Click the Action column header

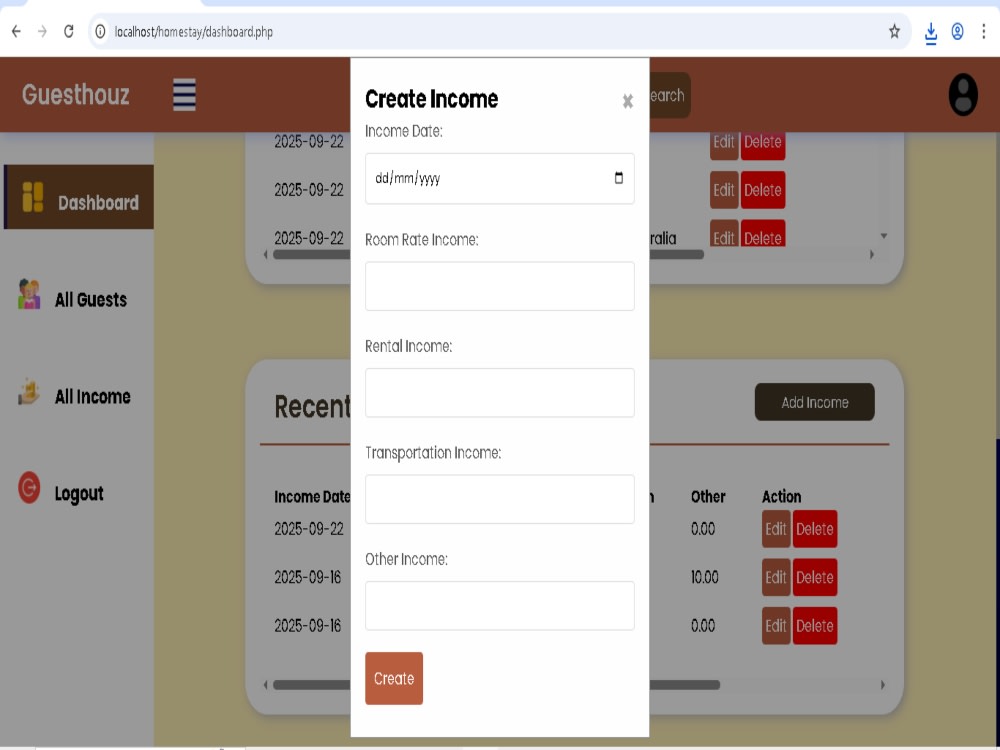[x=781, y=497]
